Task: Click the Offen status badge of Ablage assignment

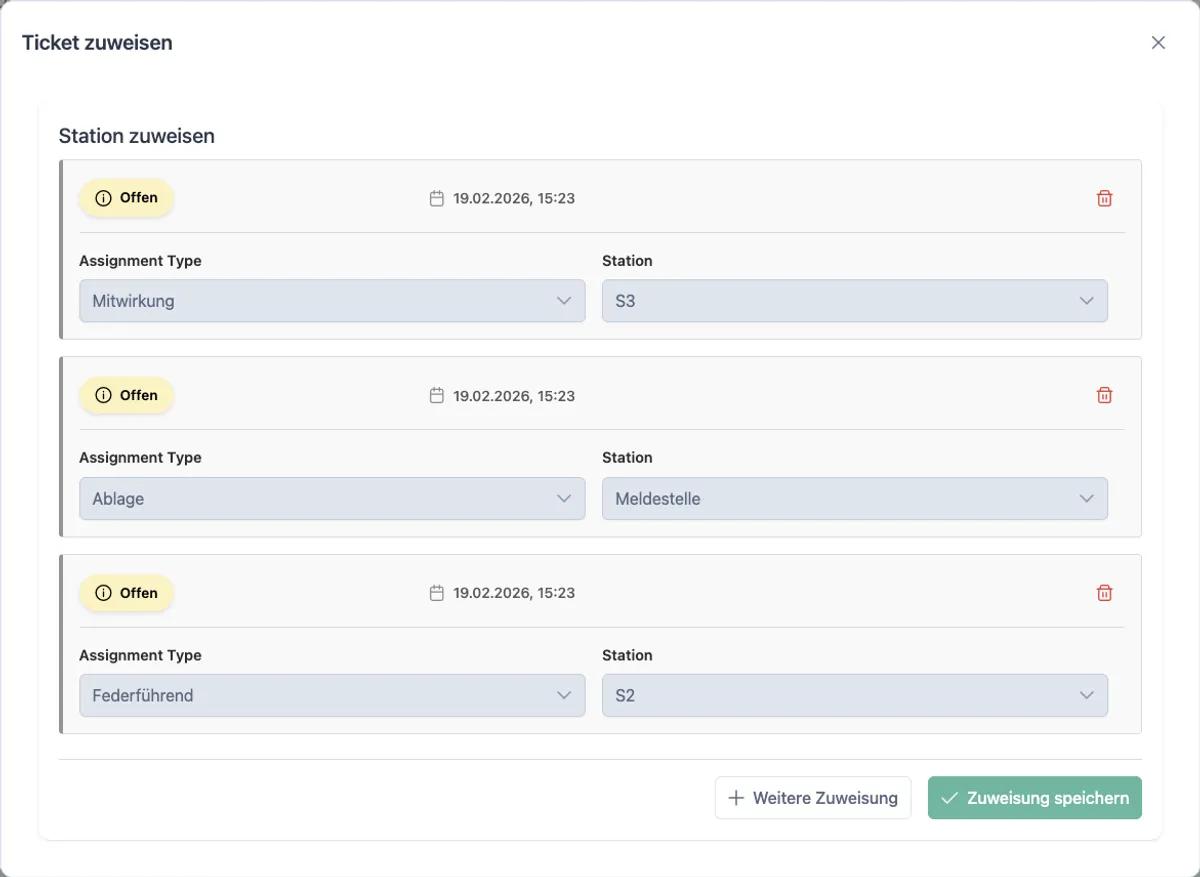Action: (x=127, y=395)
